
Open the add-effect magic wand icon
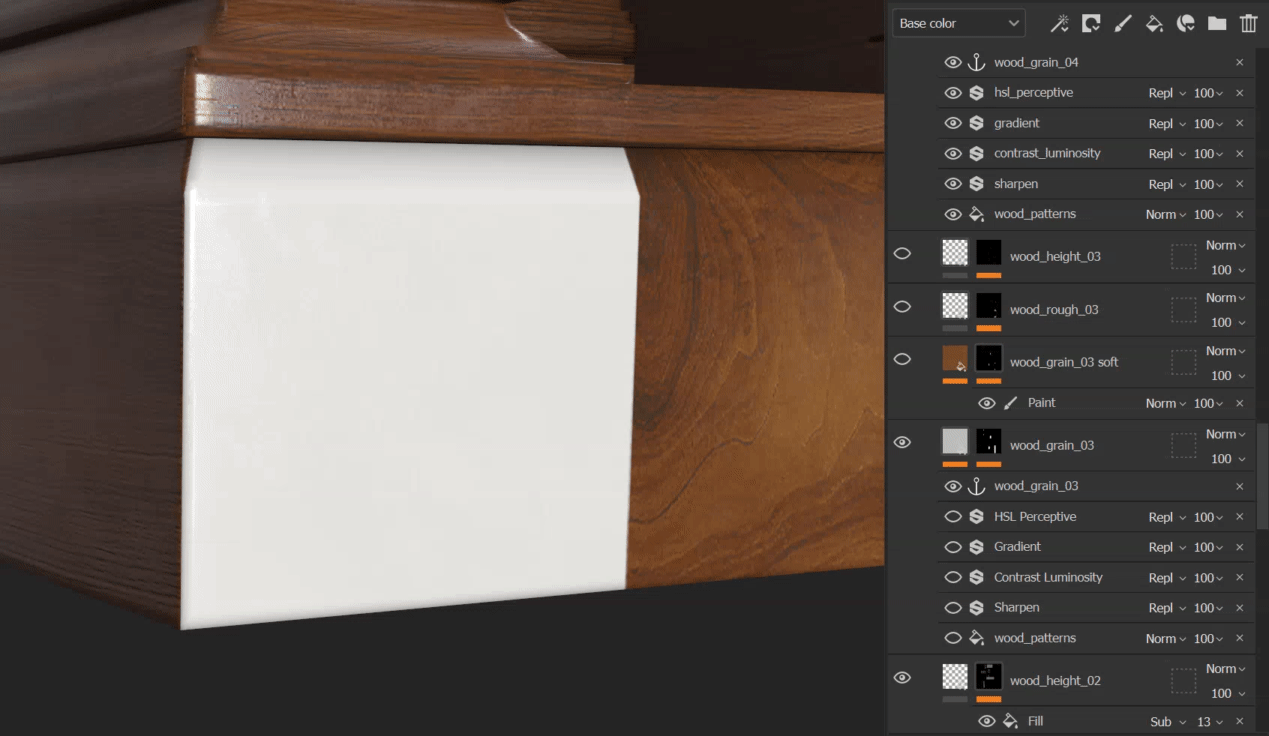pyautogui.click(x=1059, y=22)
